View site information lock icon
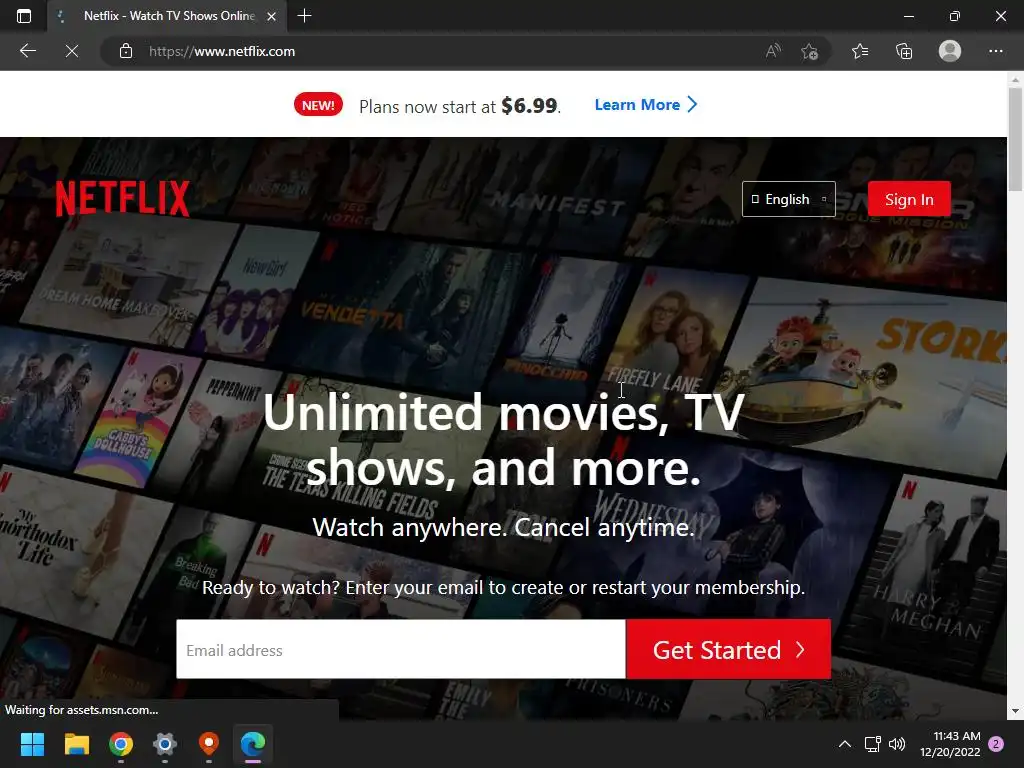1024x768 pixels. 126,51
